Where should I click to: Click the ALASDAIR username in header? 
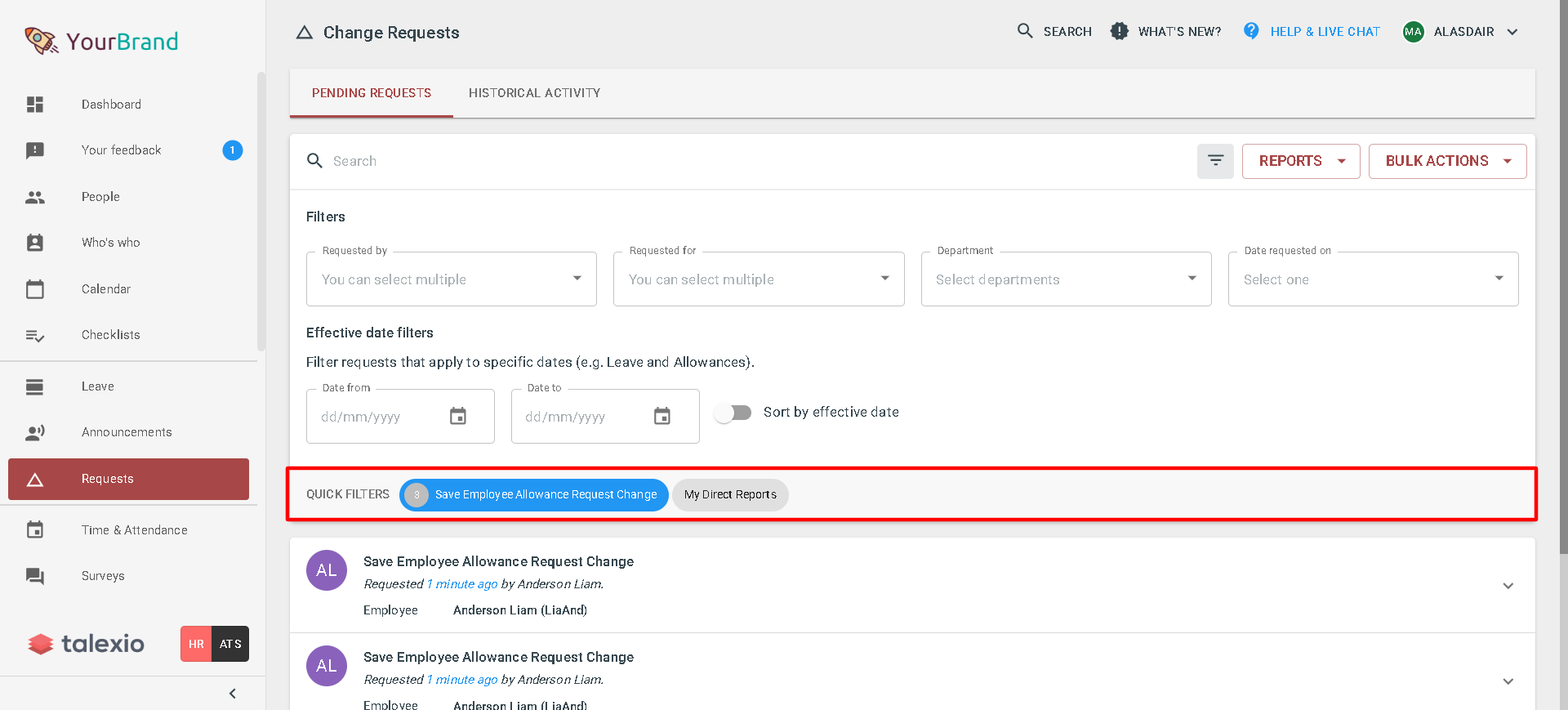click(1464, 32)
